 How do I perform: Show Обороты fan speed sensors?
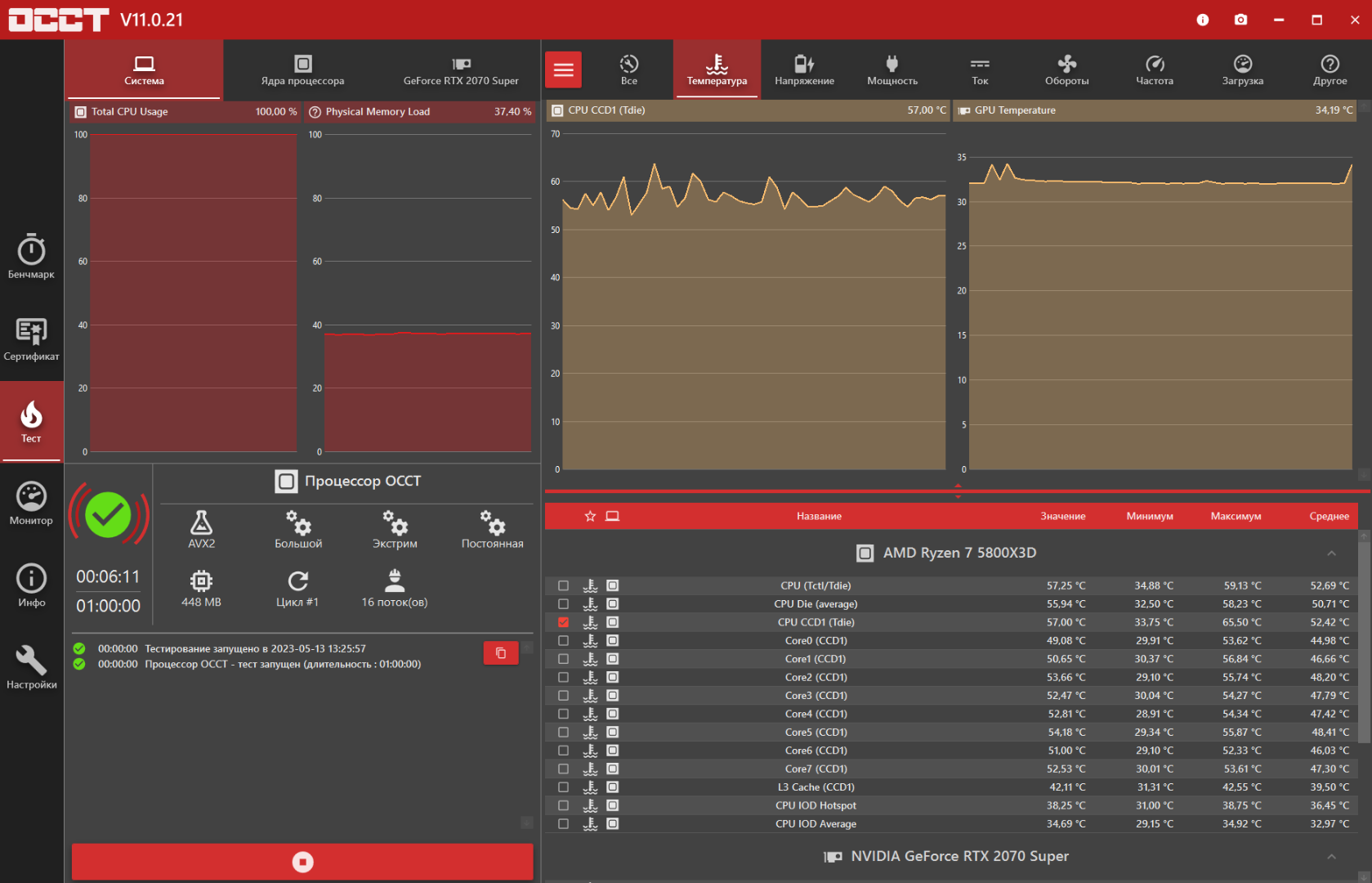coord(1067,70)
